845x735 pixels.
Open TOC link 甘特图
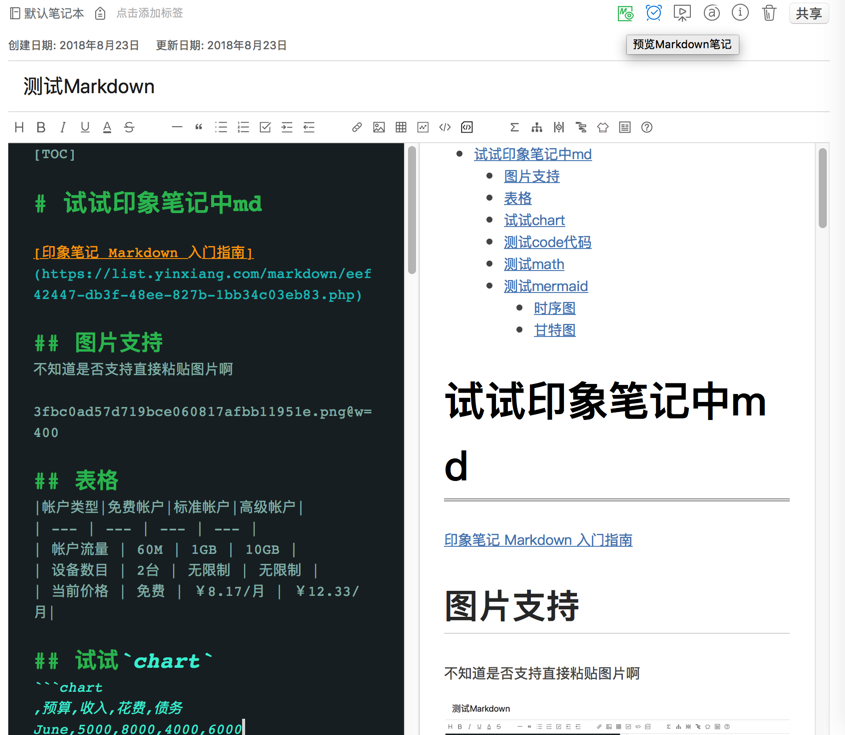pos(555,330)
